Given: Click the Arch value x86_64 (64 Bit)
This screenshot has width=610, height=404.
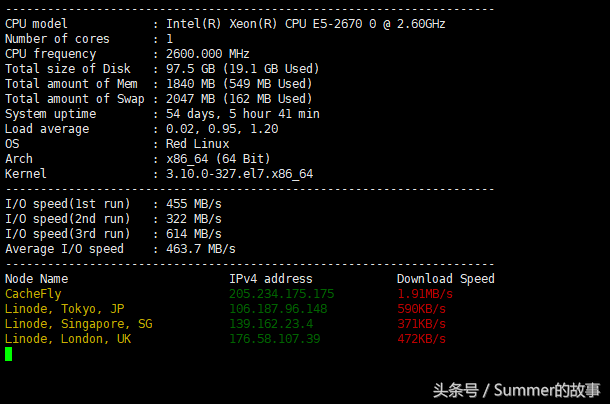Looking at the screenshot, I should [218, 159].
